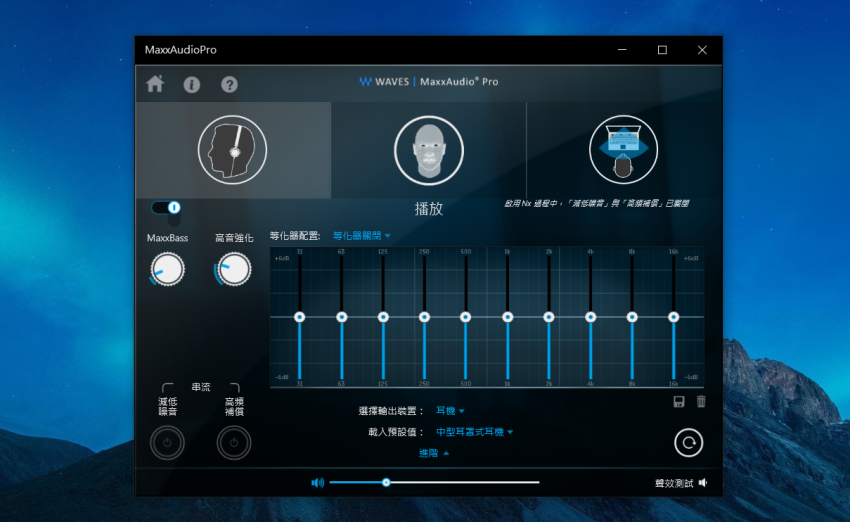This screenshot has width=850, height=522.
Task: Click the 500 Hz equalizer slider handle
Action: click(x=466, y=317)
